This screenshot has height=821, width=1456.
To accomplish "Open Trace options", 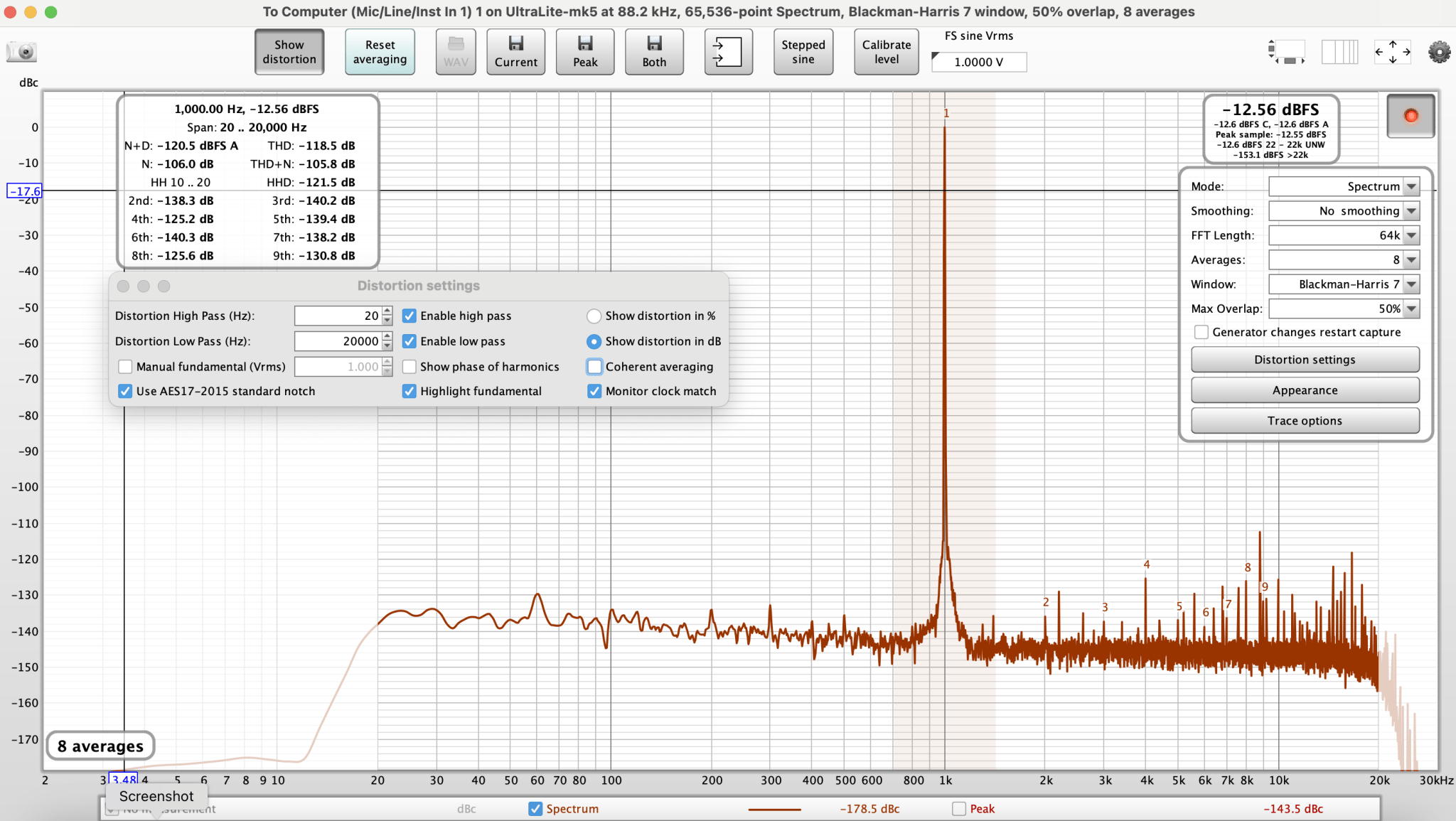I will point(1305,421).
